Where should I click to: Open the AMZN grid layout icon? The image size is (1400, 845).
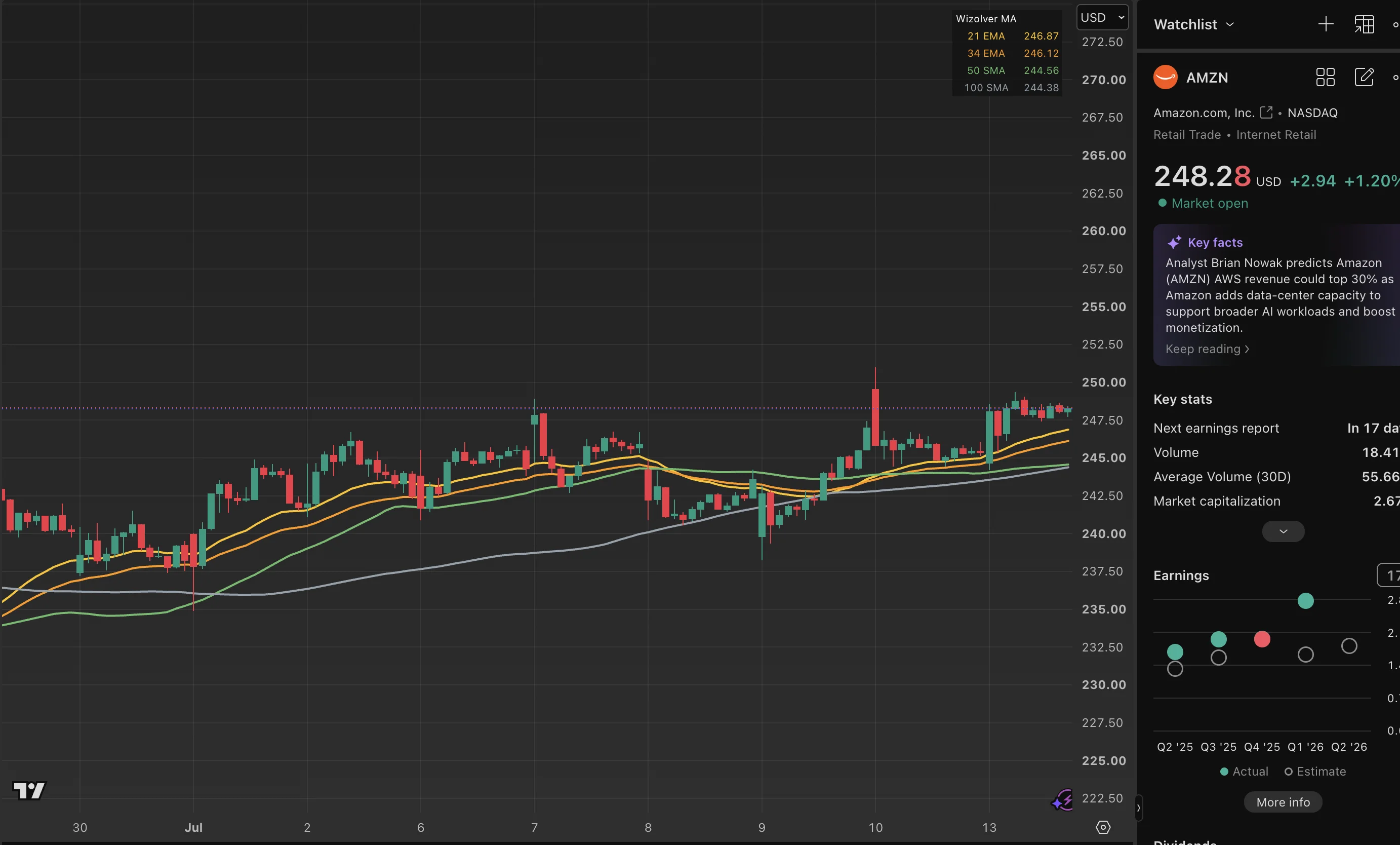coord(1325,77)
